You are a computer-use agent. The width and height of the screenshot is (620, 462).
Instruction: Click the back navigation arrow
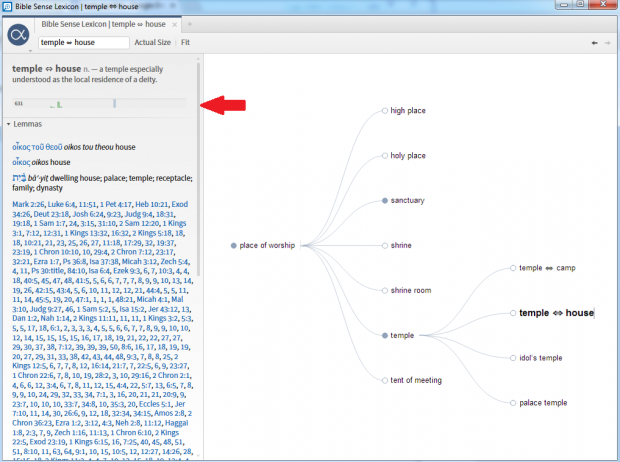click(595, 43)
